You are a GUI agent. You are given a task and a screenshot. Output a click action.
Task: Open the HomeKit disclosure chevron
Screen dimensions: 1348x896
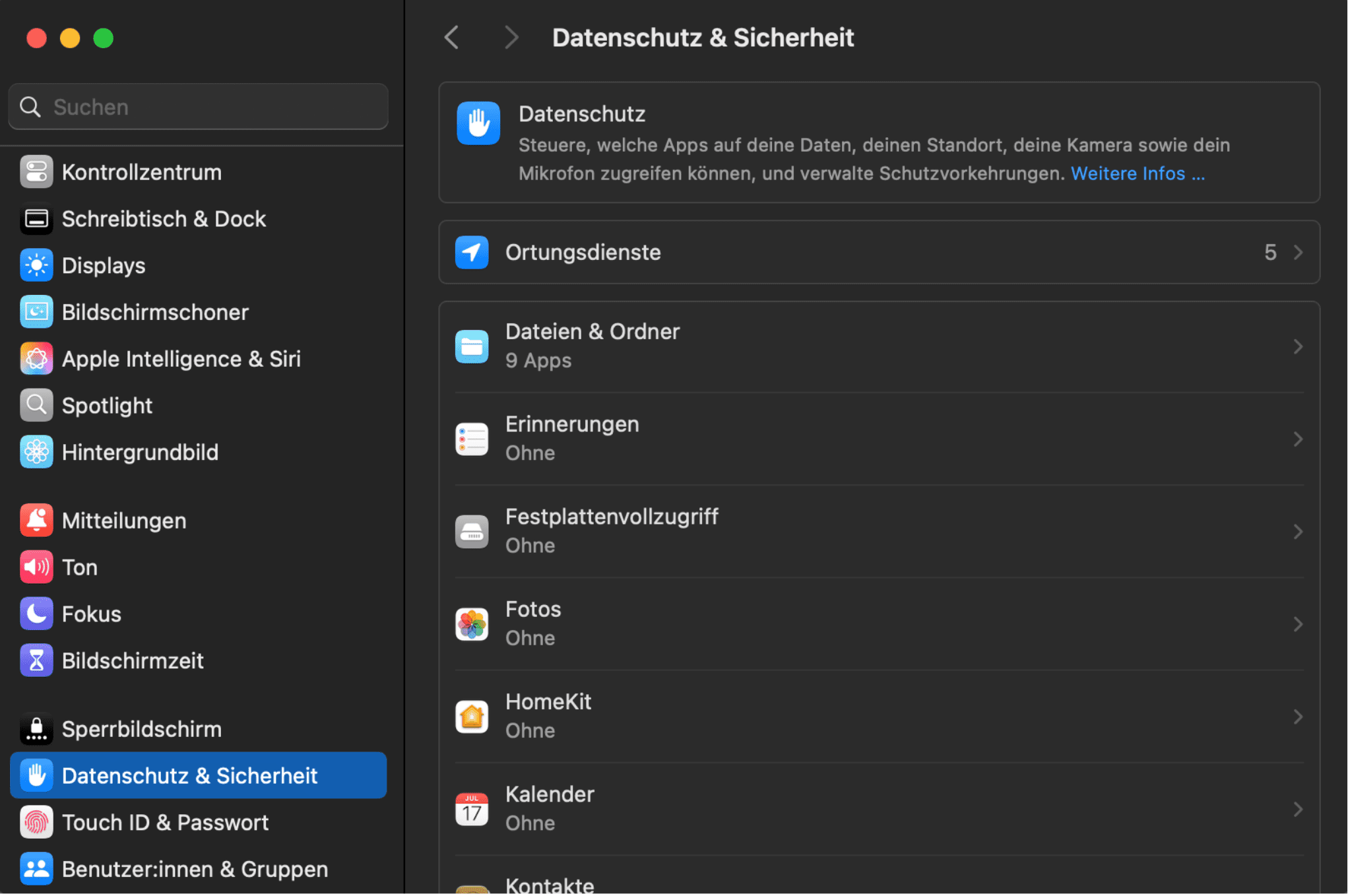[1298, 717]
